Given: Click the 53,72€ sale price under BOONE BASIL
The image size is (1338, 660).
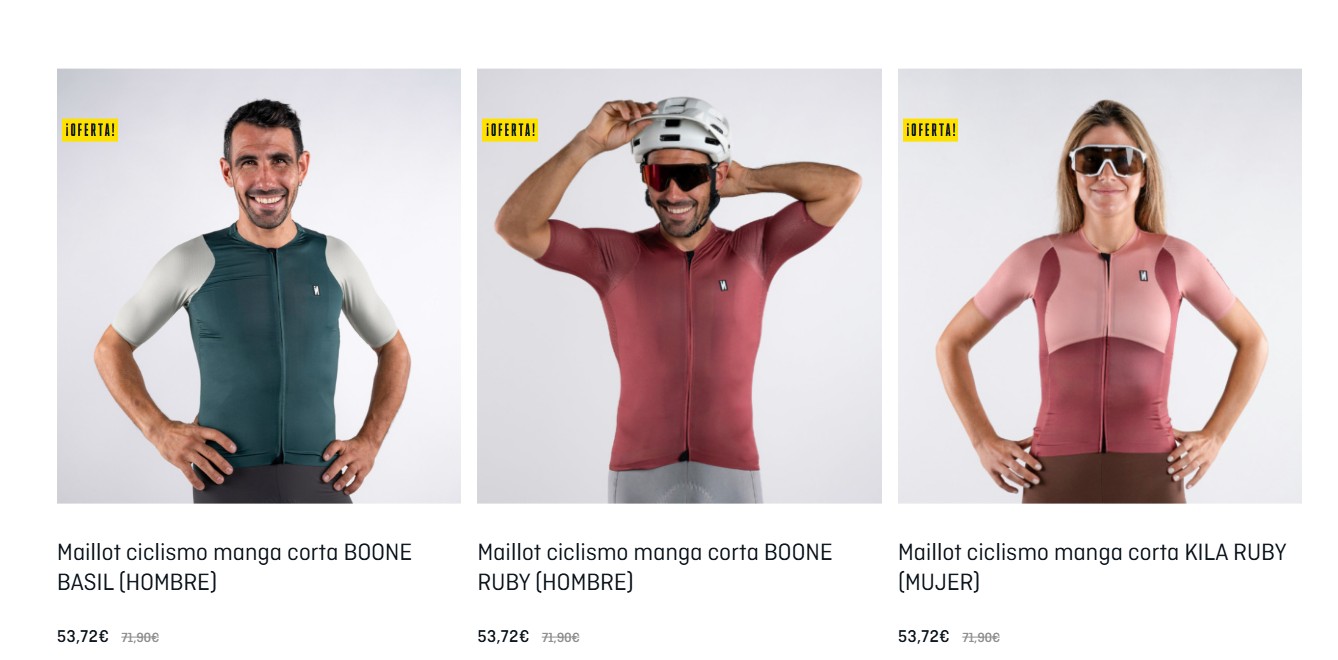Looking at the screenshot, I should point(83,636).
